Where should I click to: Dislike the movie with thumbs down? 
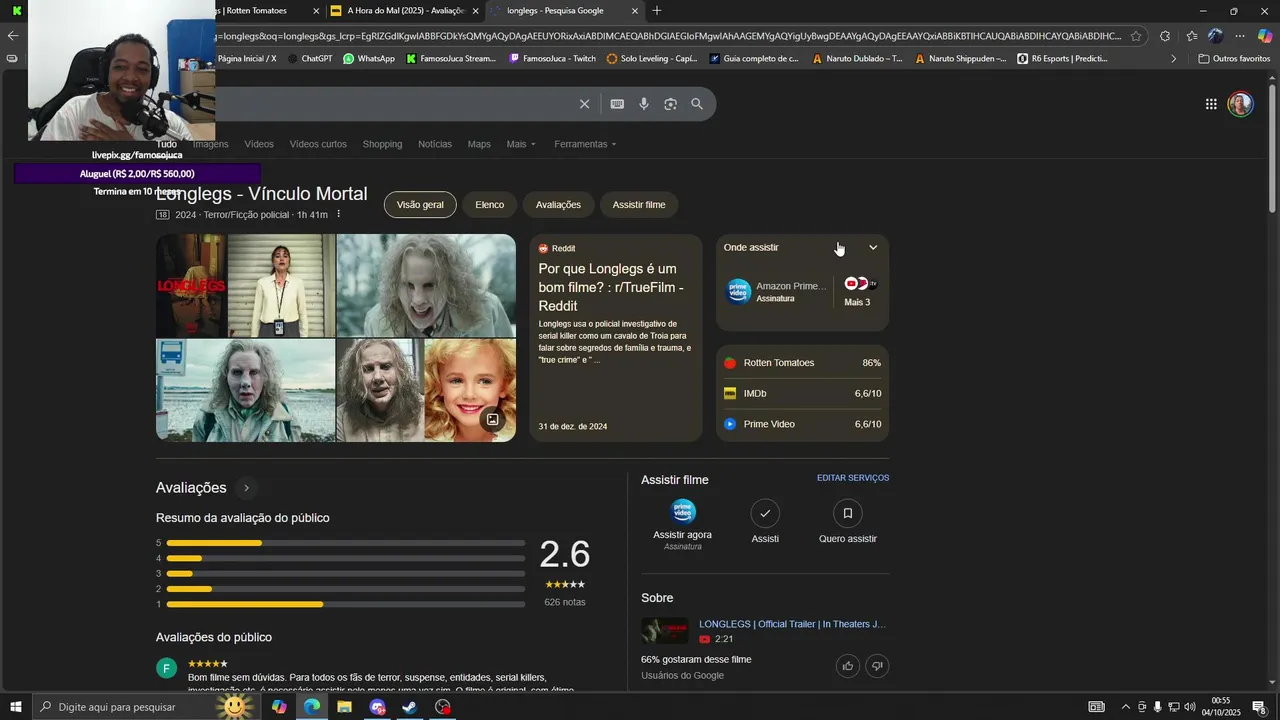(x=877, y=666)
